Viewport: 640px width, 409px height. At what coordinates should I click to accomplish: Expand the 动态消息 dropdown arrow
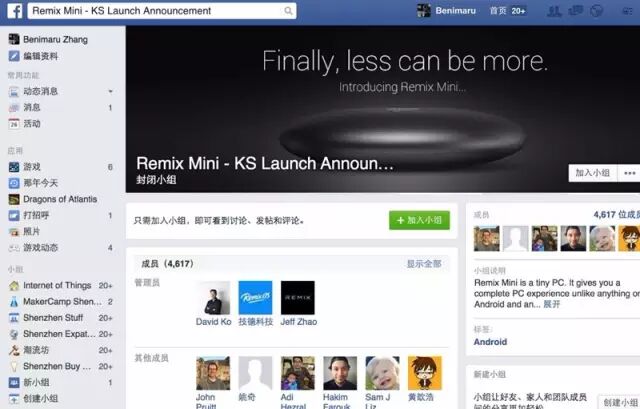110,91
